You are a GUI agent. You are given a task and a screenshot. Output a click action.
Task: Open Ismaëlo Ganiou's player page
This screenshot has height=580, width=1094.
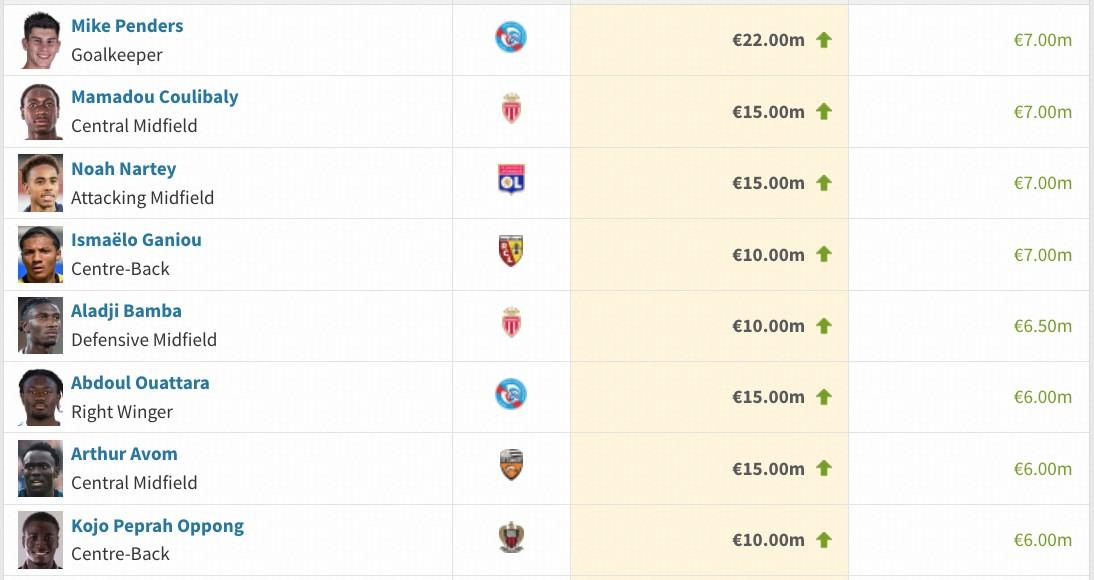136,240
